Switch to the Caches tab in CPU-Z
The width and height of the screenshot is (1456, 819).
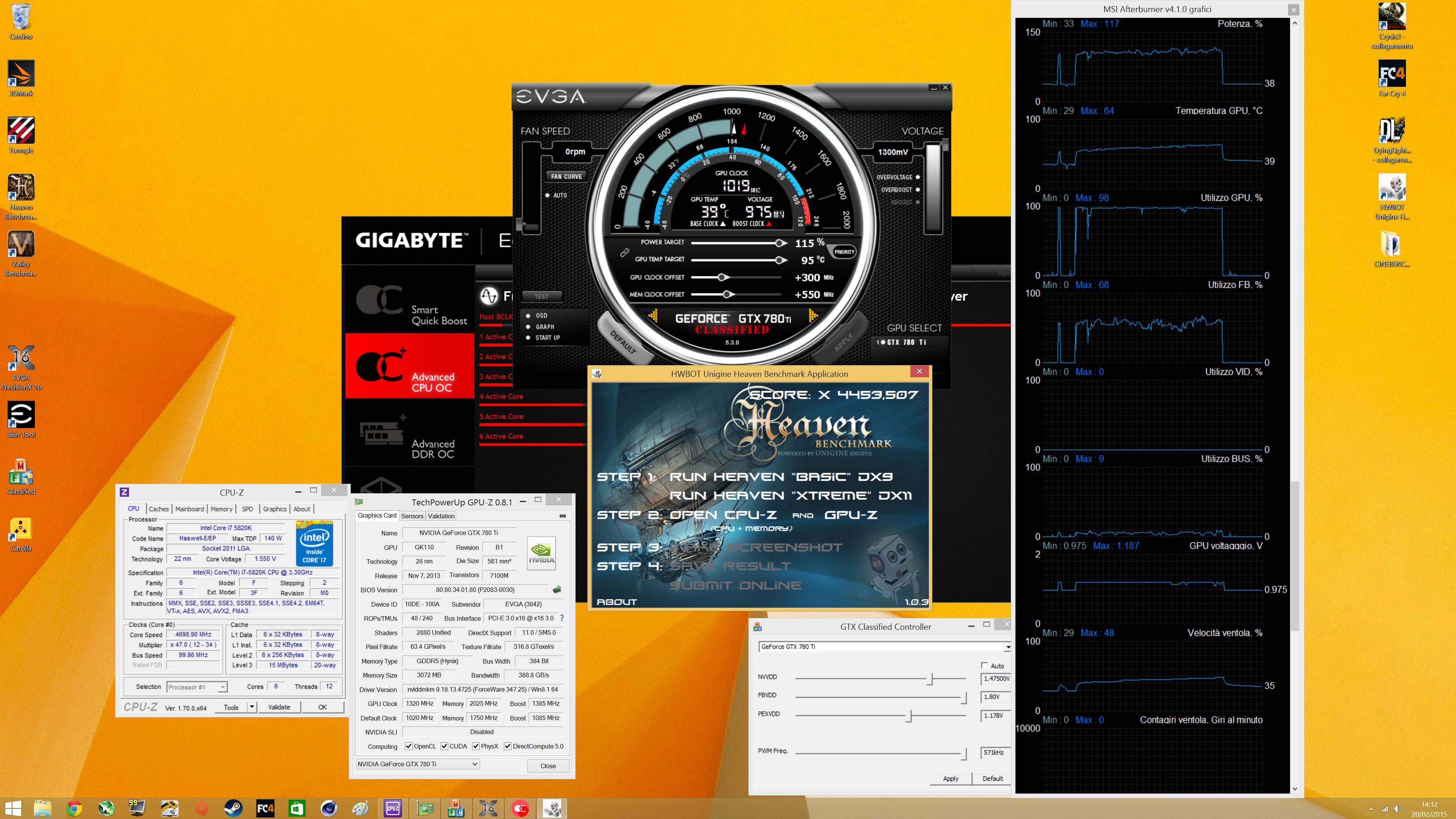(159, 509)
